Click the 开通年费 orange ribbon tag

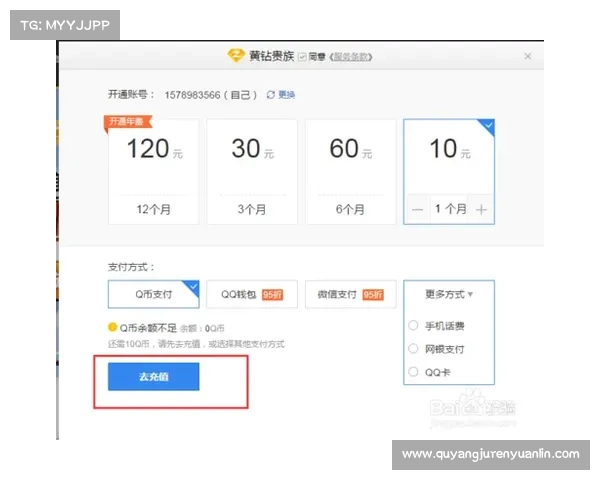tap(128, 122)
